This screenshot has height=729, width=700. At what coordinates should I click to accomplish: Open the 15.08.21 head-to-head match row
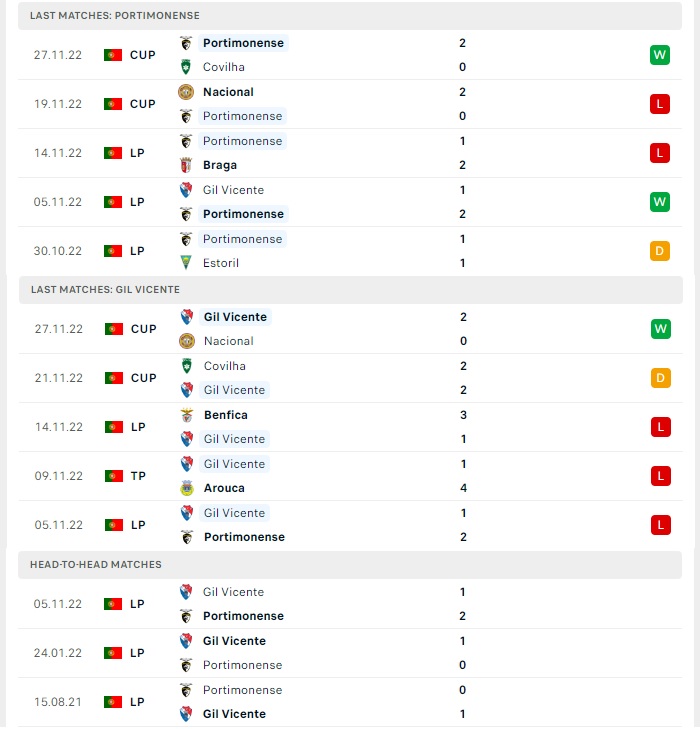(350, 702)
